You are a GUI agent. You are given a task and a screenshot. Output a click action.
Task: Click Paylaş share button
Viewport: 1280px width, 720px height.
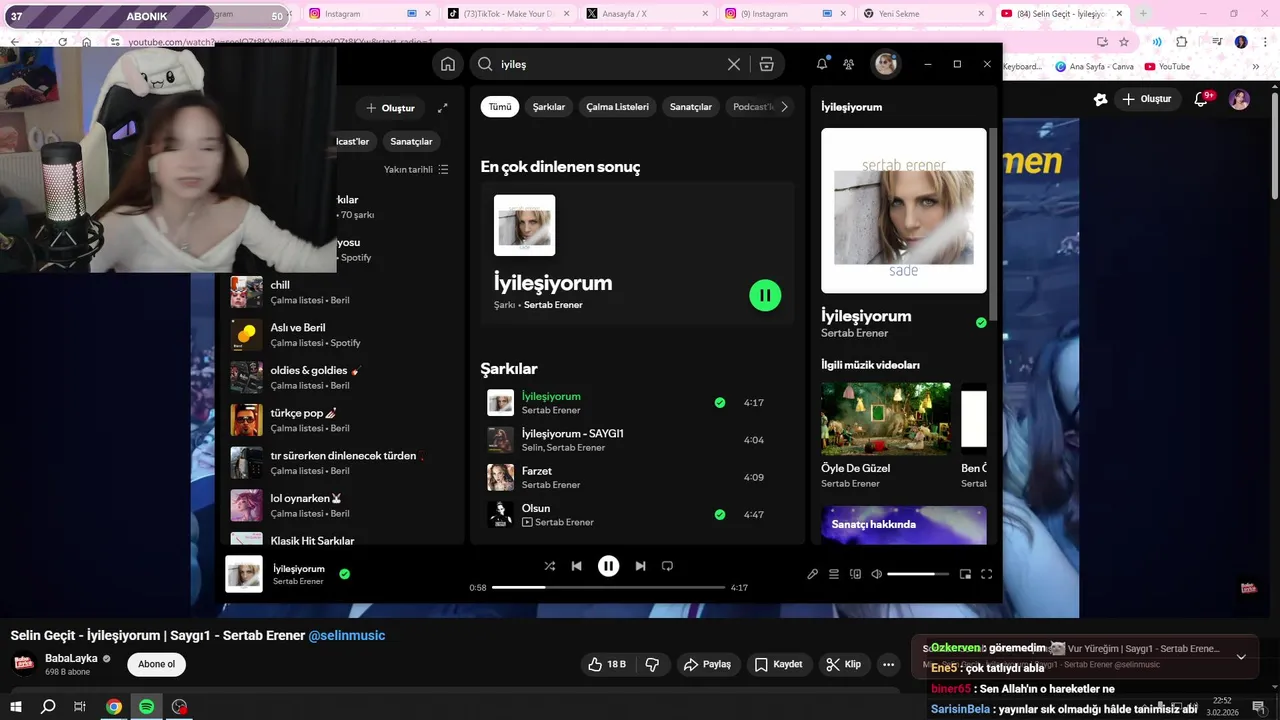(x=707, y=664)
